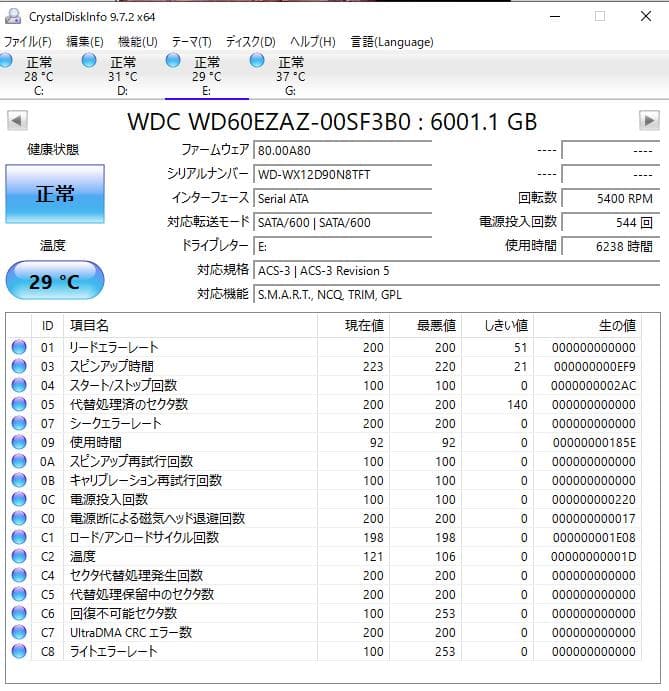
Task: Click the 生の値 column header
Action: 587,326
